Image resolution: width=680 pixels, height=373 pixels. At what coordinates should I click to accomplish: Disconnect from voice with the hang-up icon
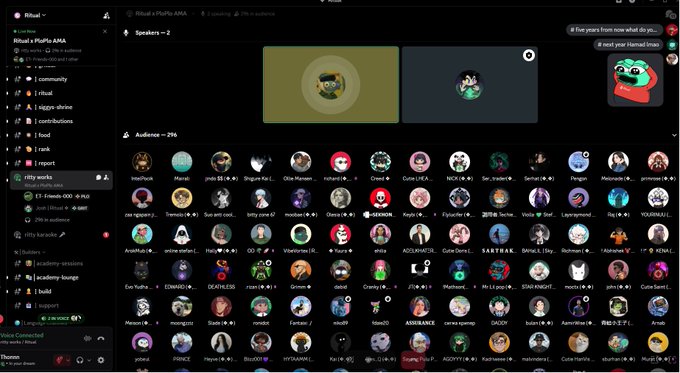[101, 338]
